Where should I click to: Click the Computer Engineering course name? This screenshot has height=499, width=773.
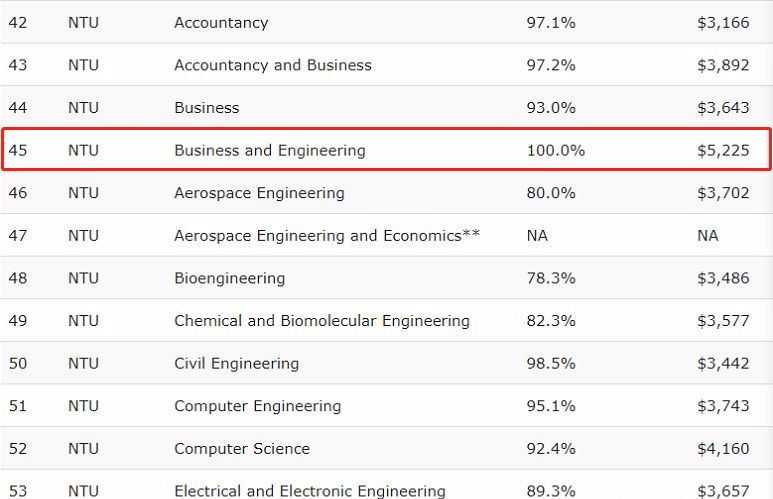257,406
